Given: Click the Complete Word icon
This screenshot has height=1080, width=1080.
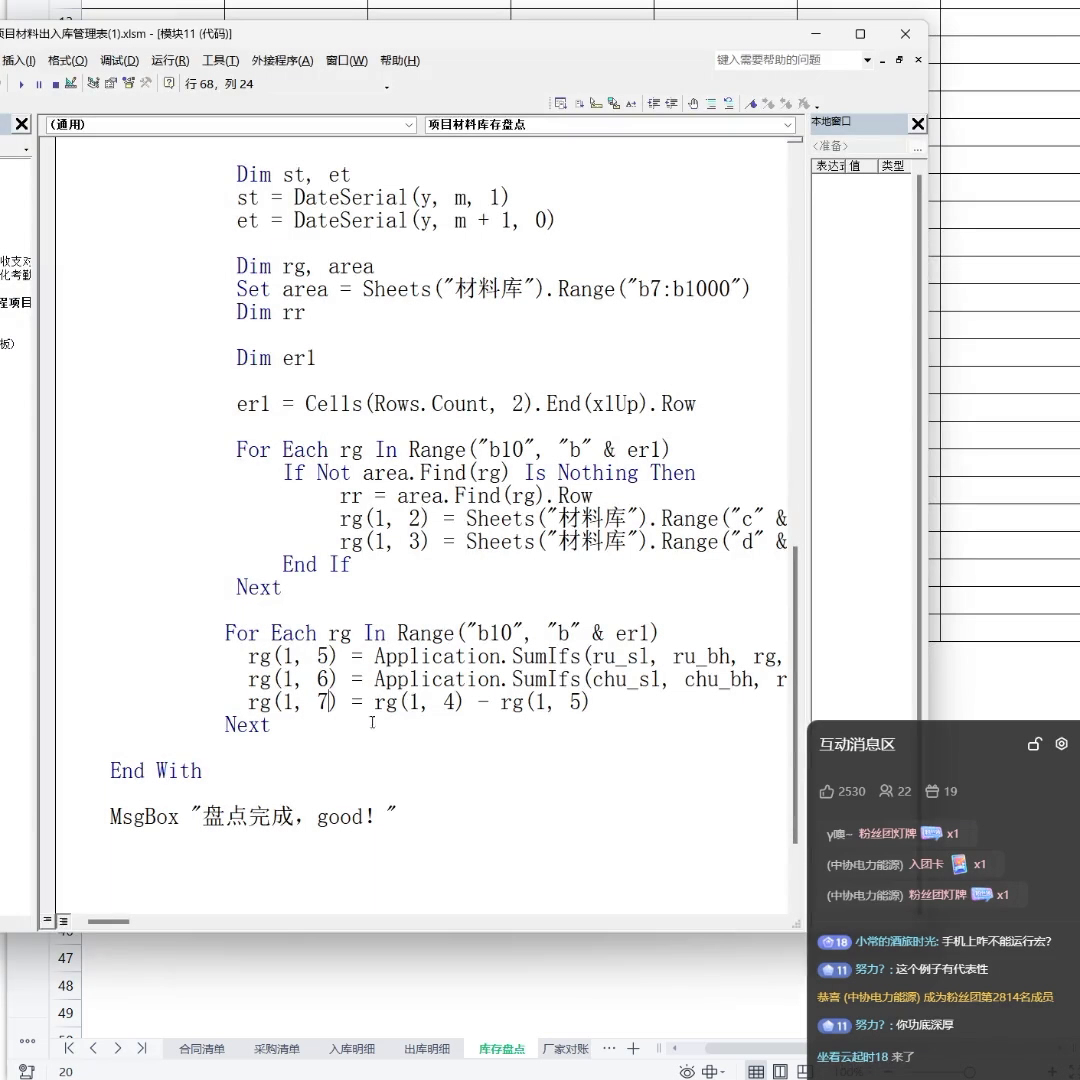Looking at the screenshot, I should (631, 103).
